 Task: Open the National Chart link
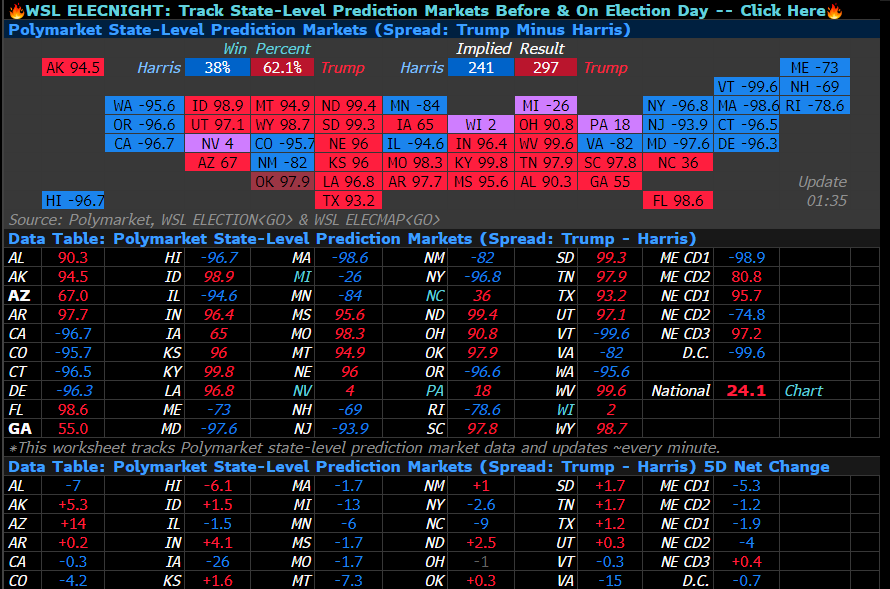[803, 390]
